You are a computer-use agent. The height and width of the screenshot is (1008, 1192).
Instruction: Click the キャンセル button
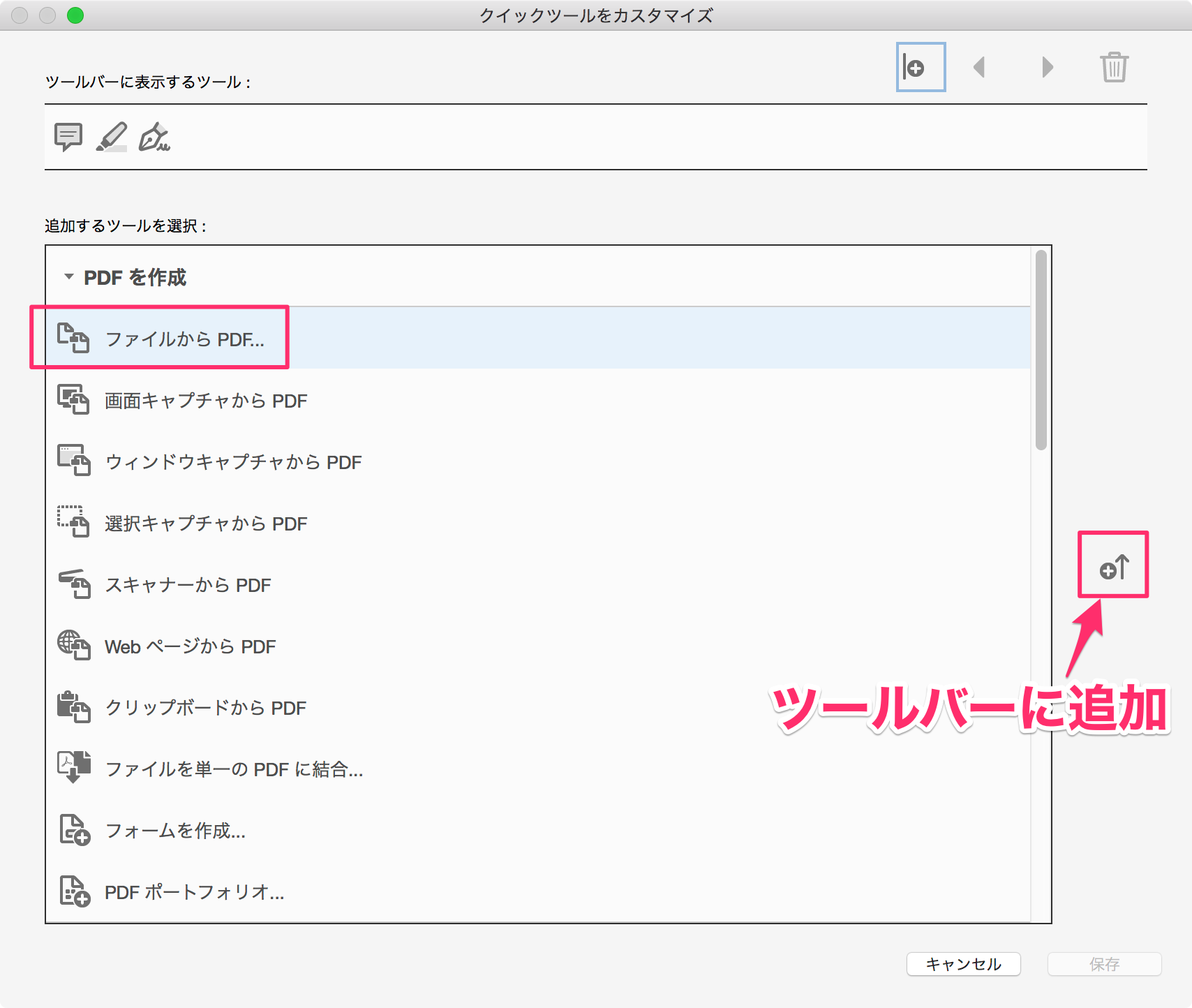(964, 964)
